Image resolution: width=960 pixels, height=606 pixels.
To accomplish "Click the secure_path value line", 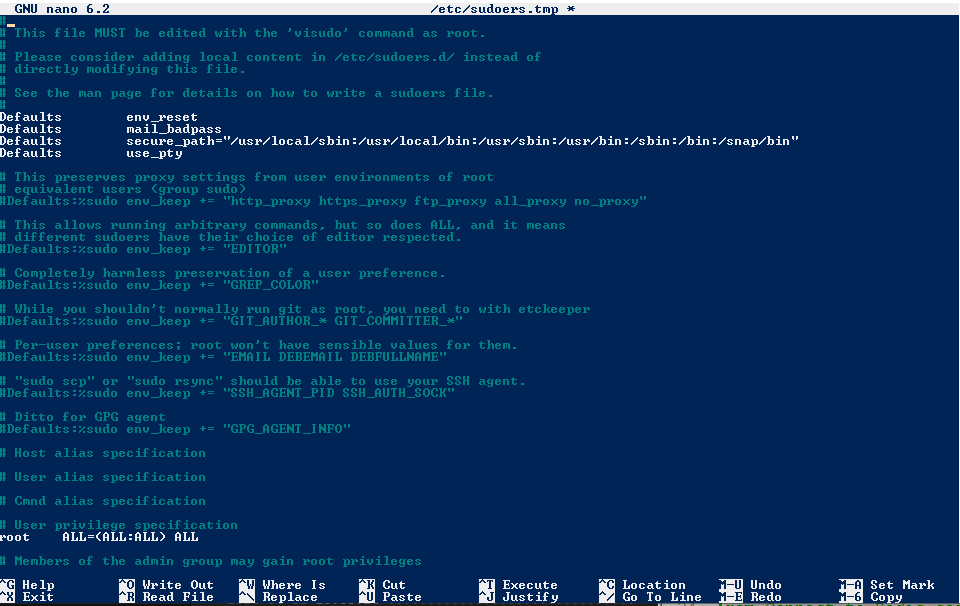I will (x=399, y=141).
